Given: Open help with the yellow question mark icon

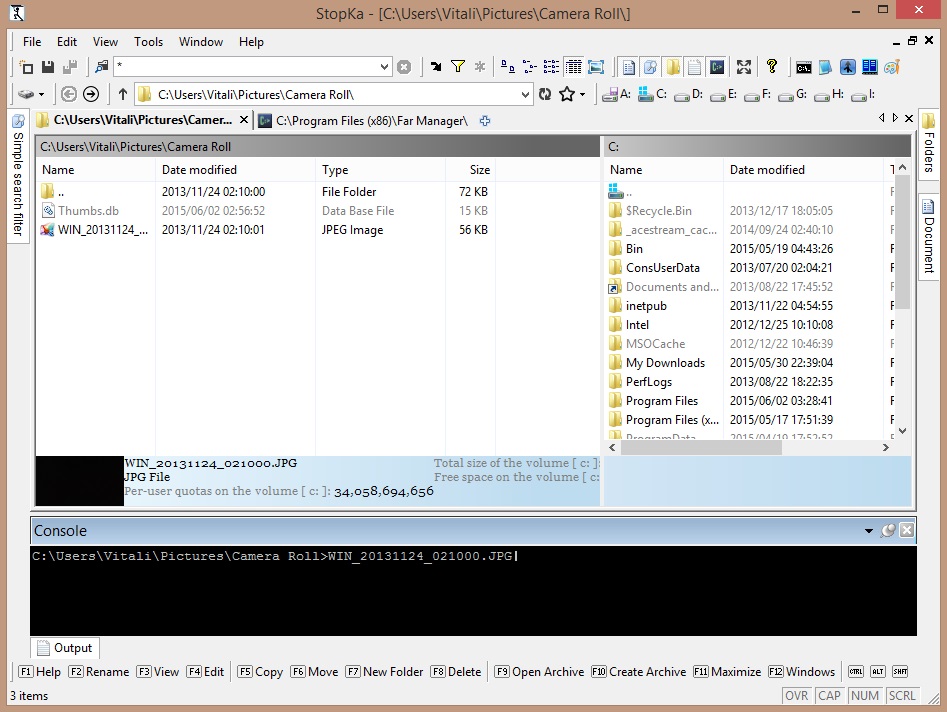Looking at the screenshot, I should coord(771,66).
